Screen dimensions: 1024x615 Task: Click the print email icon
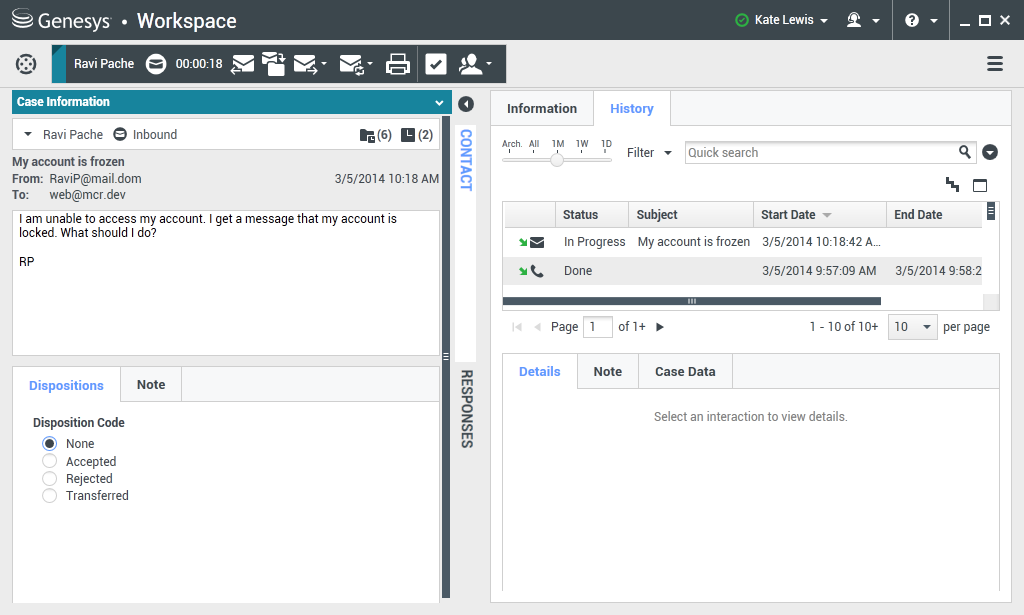398,64
